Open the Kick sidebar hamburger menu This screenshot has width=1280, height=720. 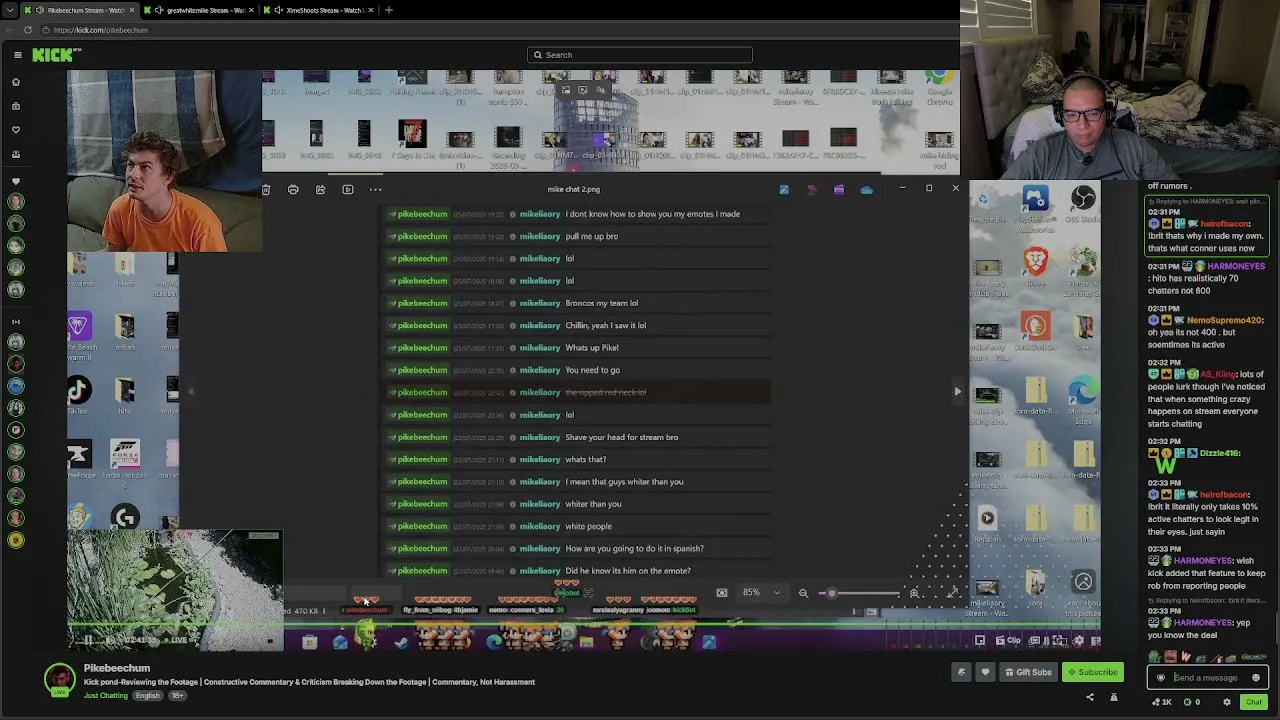[x=17, y=55]
